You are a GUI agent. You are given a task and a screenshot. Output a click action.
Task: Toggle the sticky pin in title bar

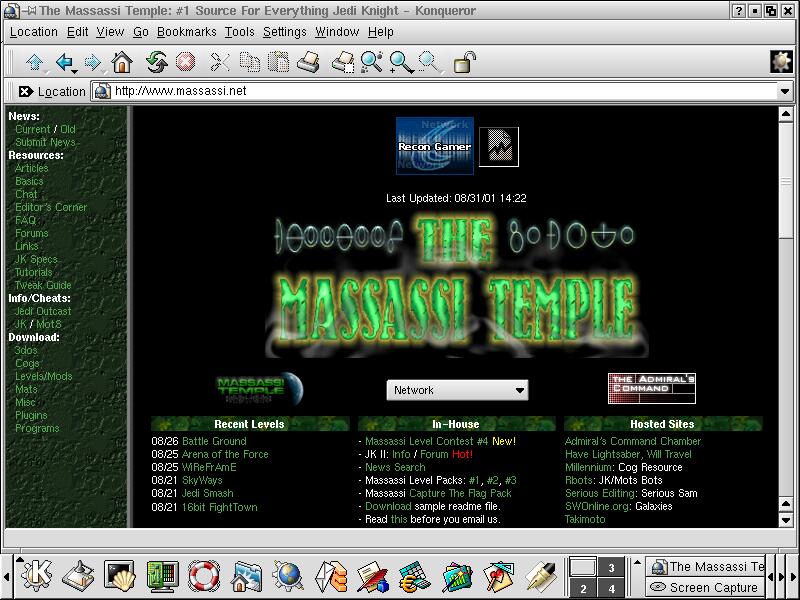(29, 10)
